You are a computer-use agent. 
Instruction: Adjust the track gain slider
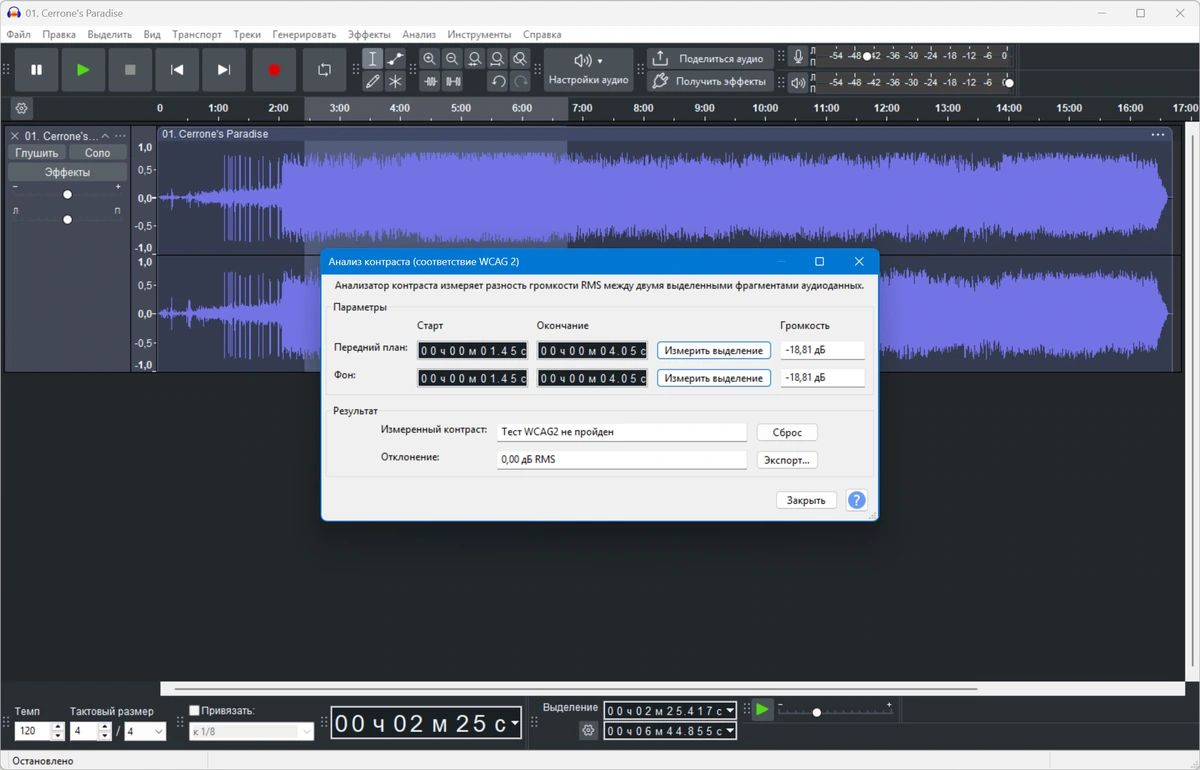pyautogui.click(x=67, y=194)
